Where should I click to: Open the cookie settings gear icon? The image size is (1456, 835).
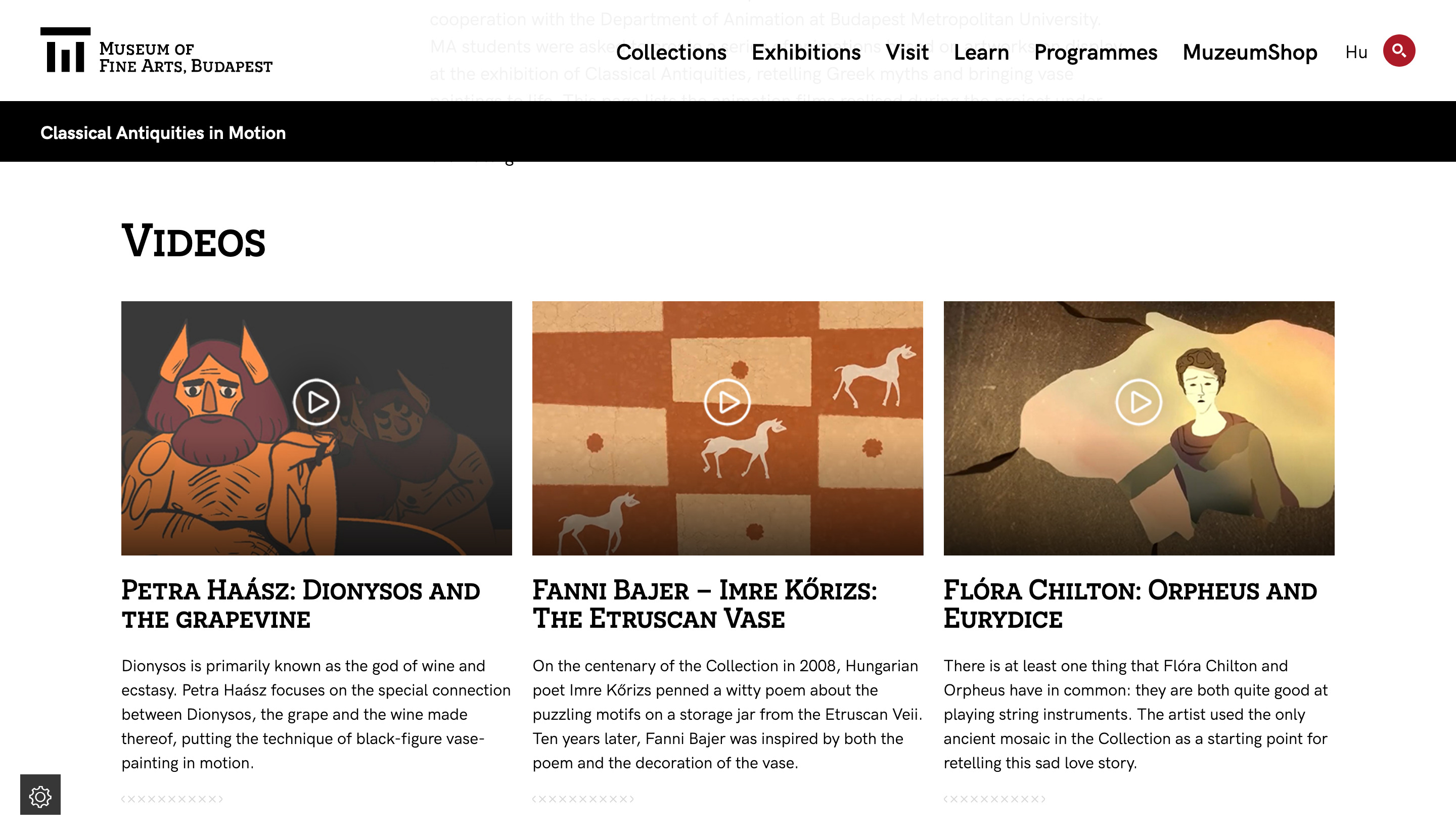tap(40, 796)
